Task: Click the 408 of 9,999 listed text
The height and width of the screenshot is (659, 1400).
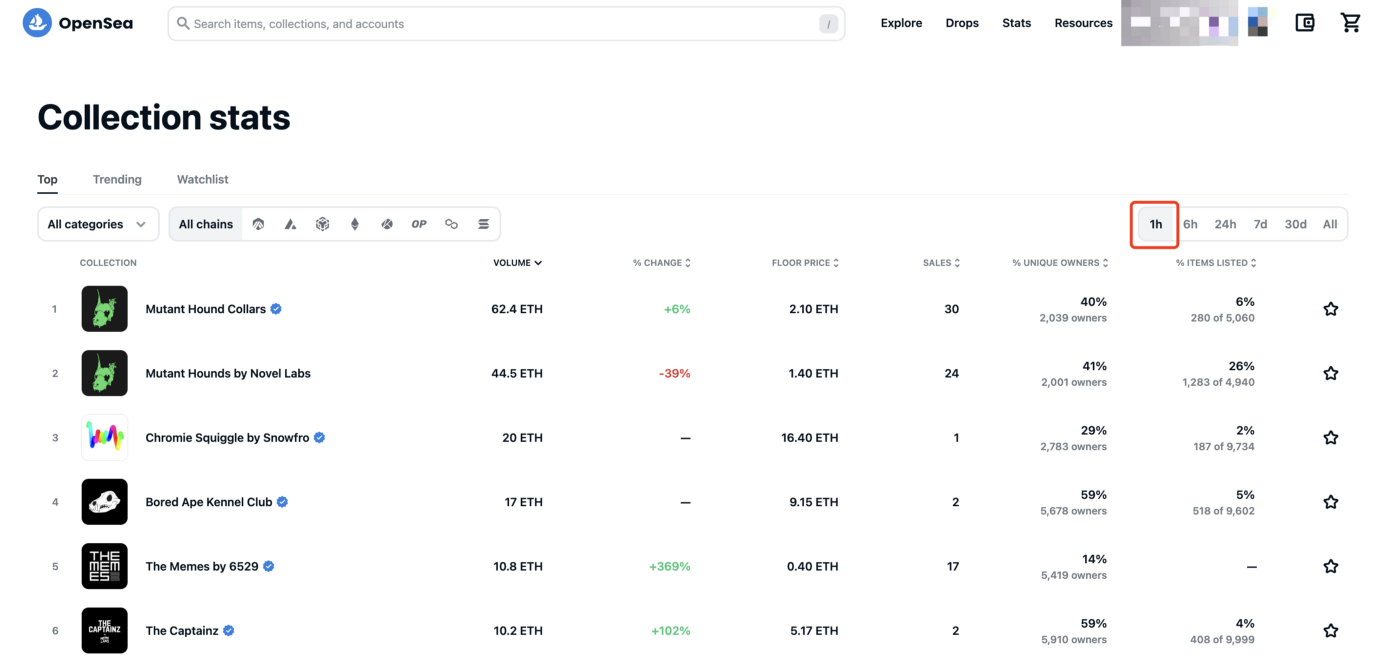Action: (1222, 639)
